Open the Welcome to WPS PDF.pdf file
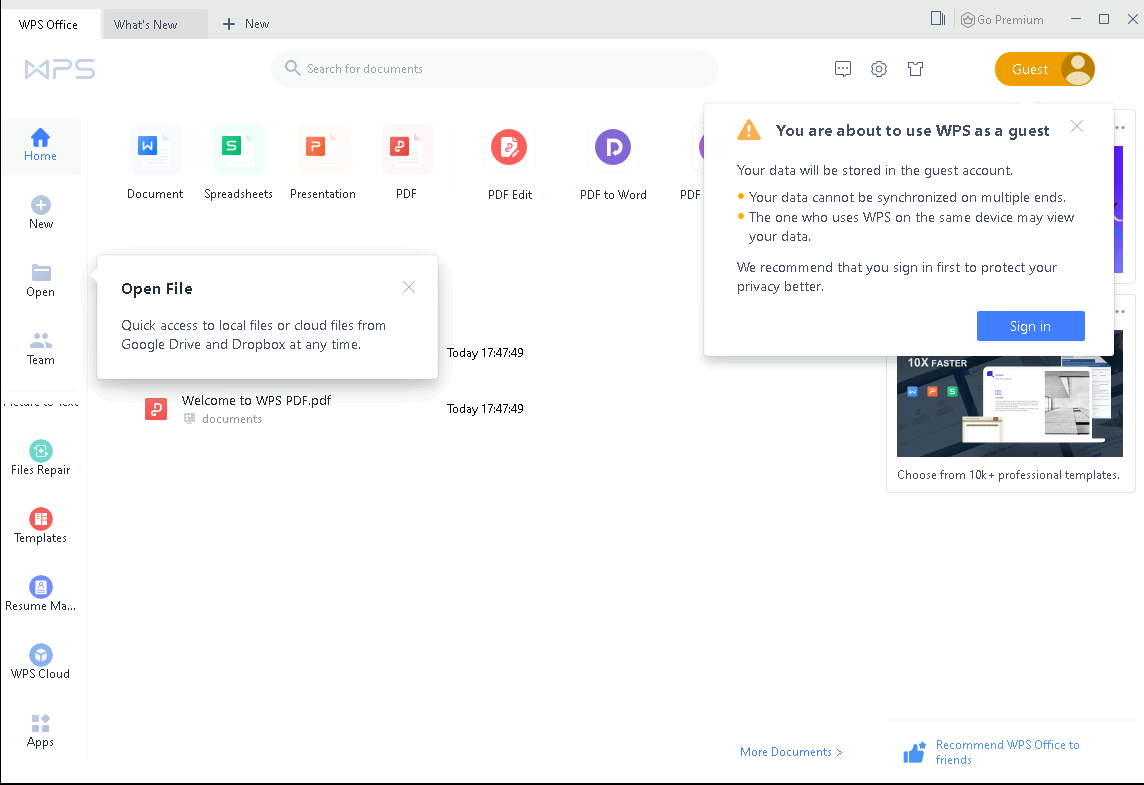Image resolution: width=1144 pixels, height=785 pixels. point(256,401)
